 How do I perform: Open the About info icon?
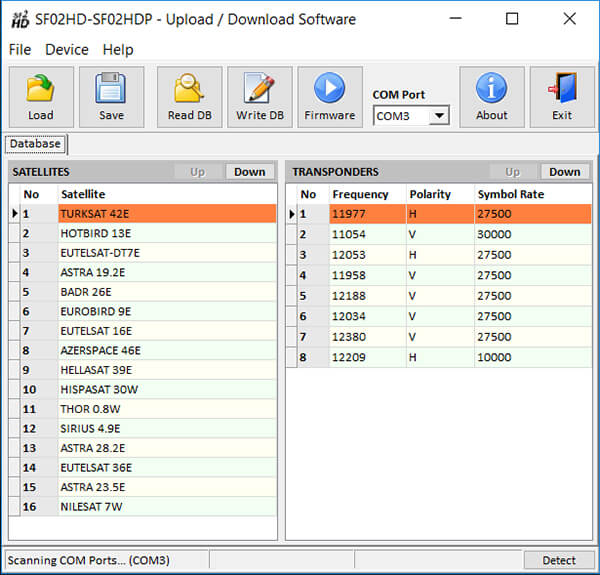[491, 90]
